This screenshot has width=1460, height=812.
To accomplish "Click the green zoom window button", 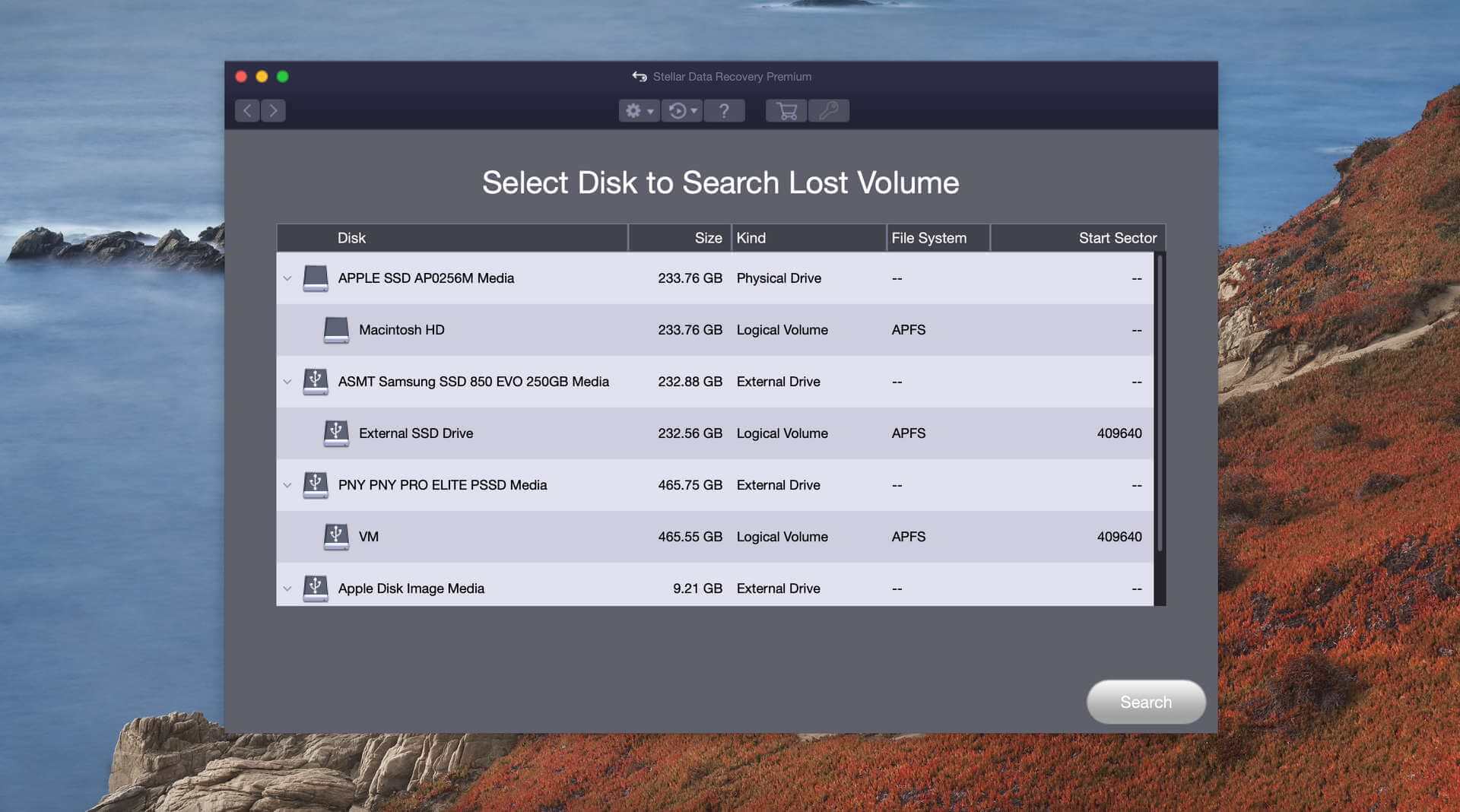I will click(282, 77).
